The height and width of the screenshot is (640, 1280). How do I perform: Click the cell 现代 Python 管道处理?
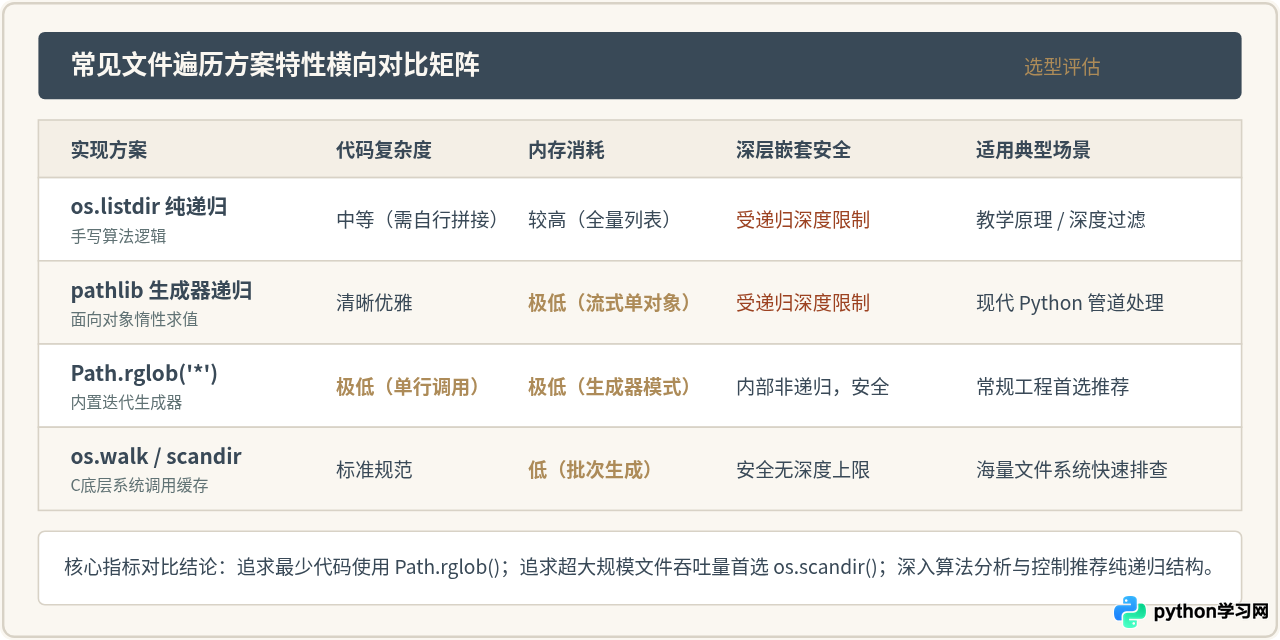click(1070, 303)
